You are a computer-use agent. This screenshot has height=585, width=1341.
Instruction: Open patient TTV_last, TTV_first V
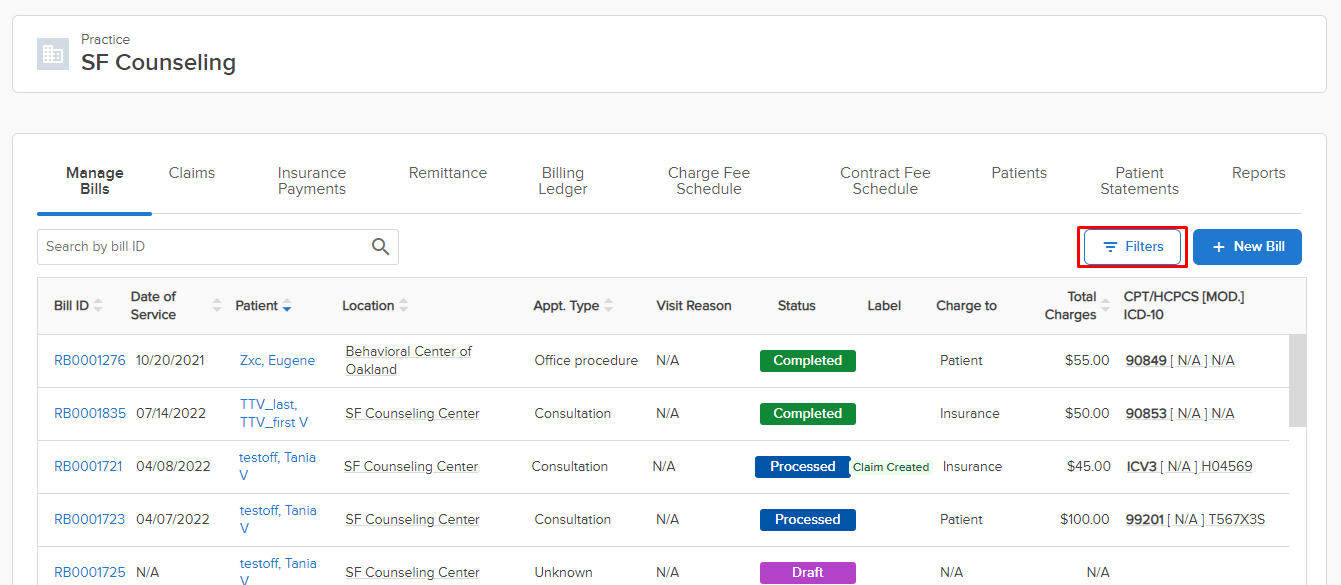click(x=274, y=414)
